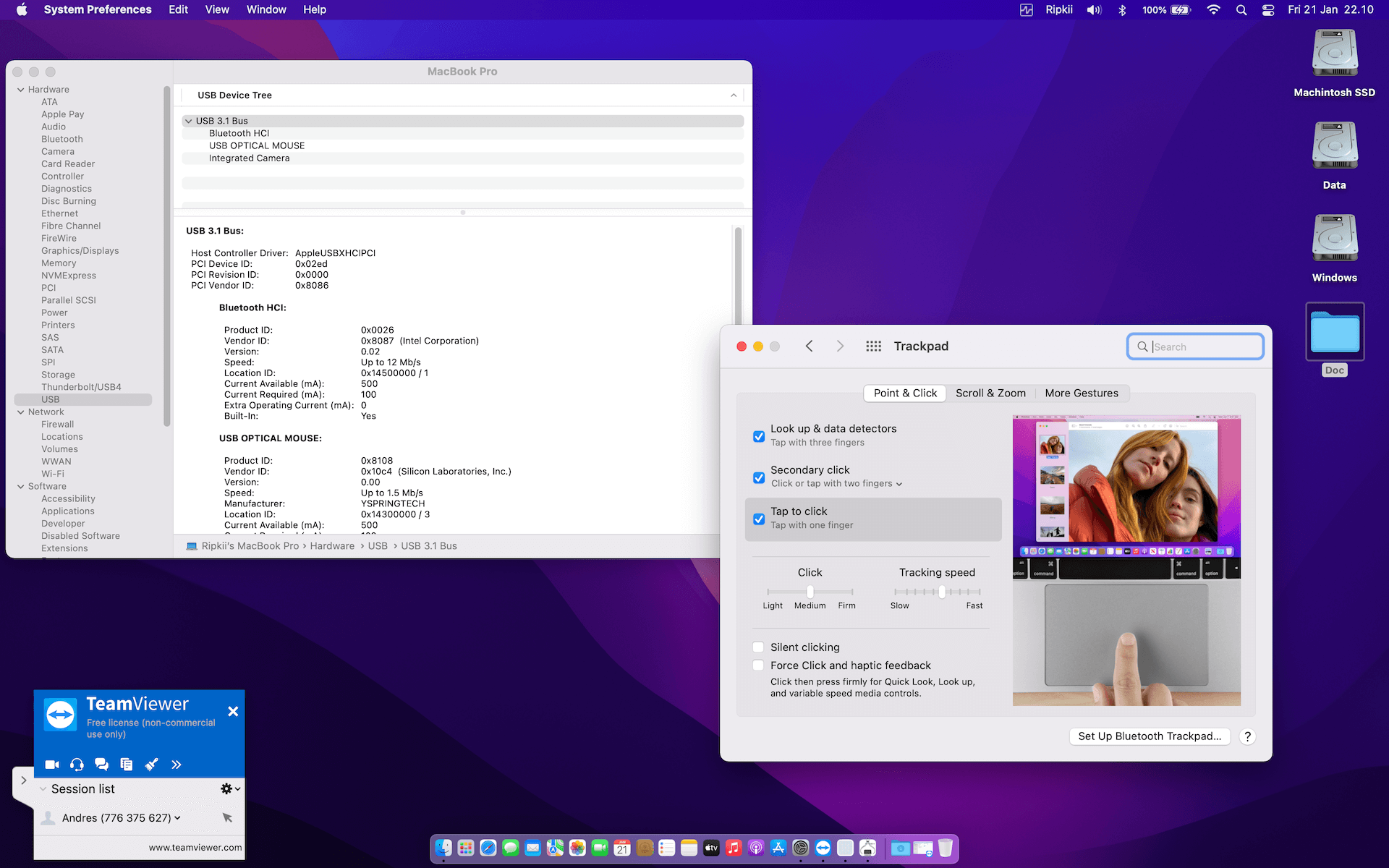Image resolution: width=1389 pixels, height=868 pixels.
Task: Select the Machintosh SSD desktop drive
Action: tap(1335, 64)
